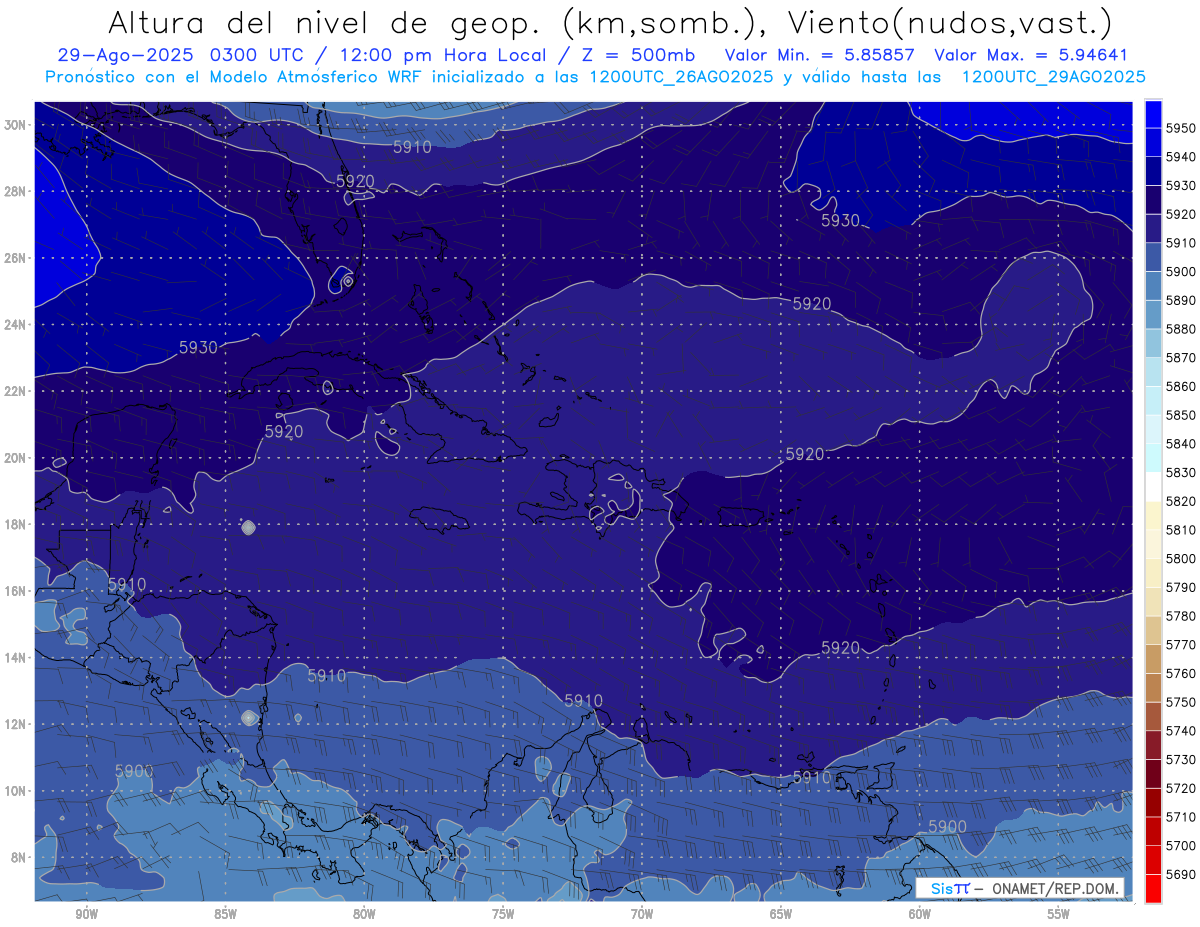Click the 24N latitude axis label
The height and width of the screenshot is (927, 1200).
click(15, 325)
